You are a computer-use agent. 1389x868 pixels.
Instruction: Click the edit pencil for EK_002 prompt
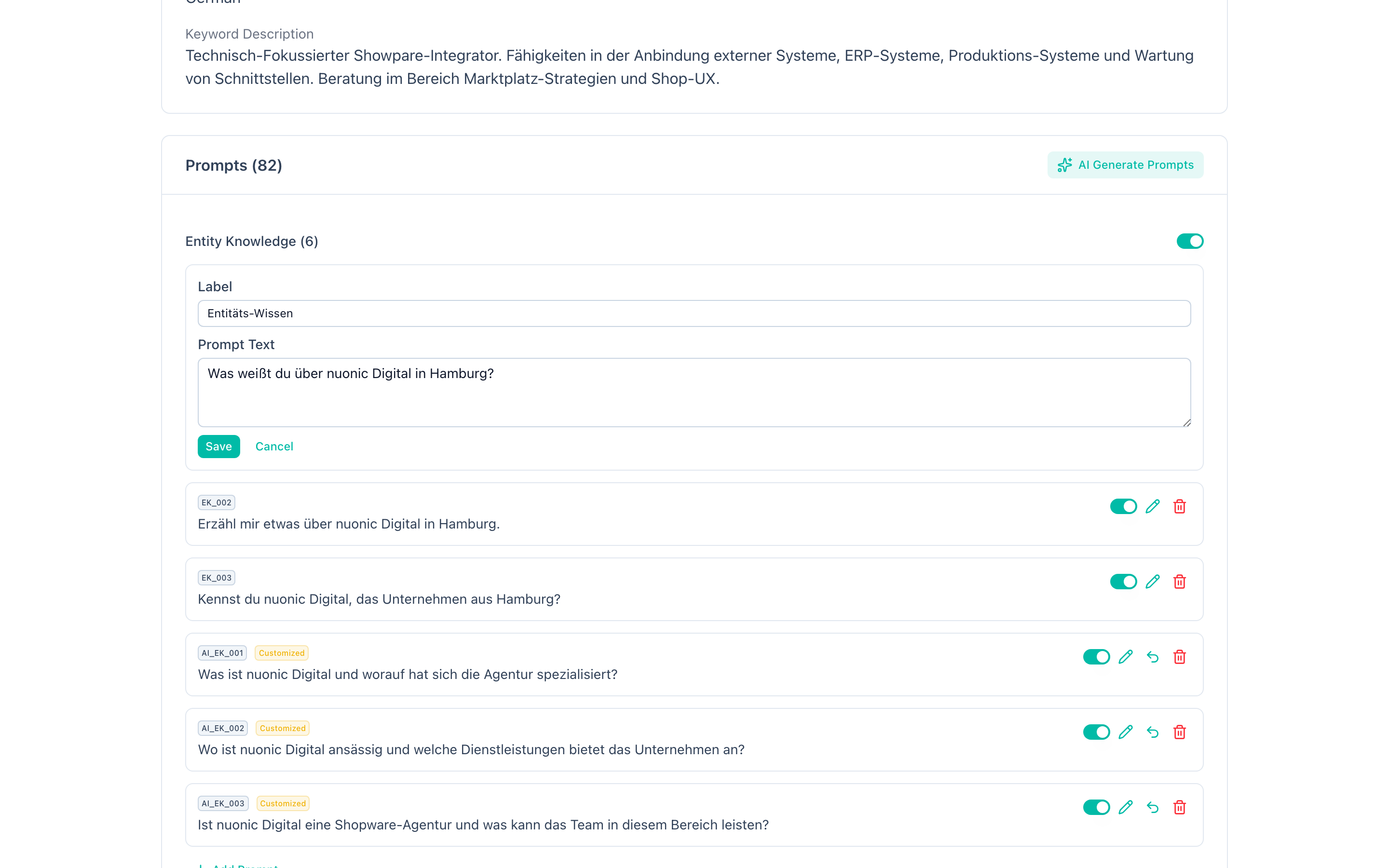point(1153,506)
